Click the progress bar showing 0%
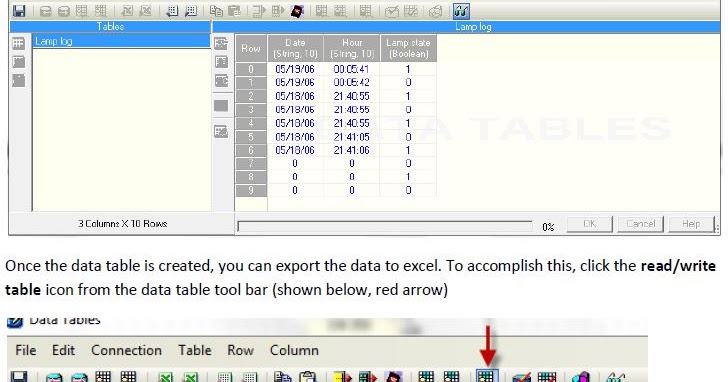The width and height of the screenshot is (728, 382). point(385,226)
